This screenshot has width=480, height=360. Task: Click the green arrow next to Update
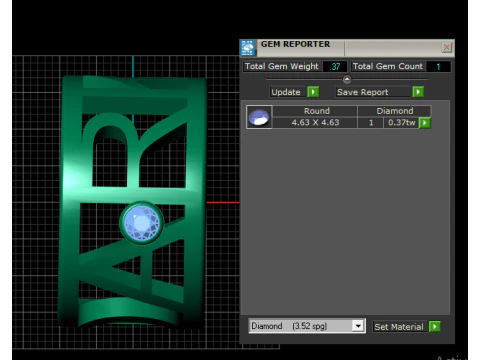pos(313,92)
